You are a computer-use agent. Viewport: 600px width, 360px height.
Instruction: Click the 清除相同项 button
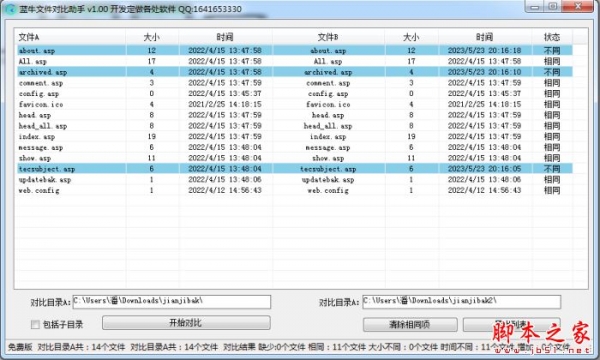(x=409, y=324)
